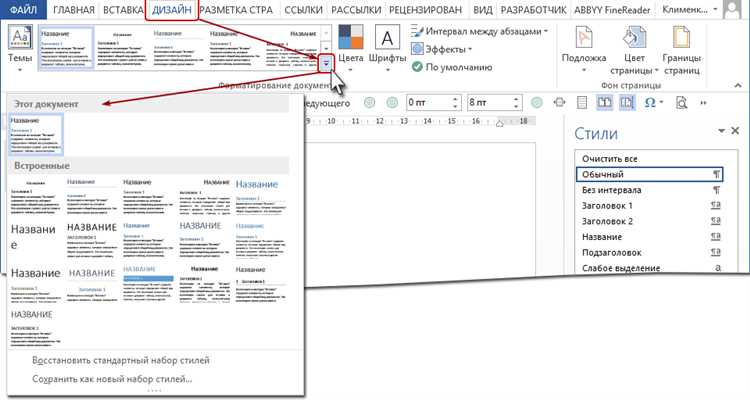
Task: Select the highlighted first style set in ribbon
Action: click(x=66, y=48)
